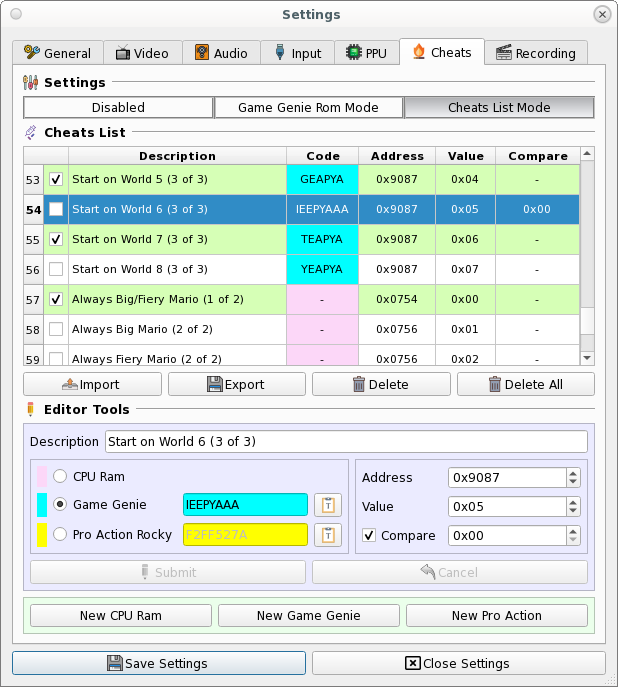
Task: Click the speaker icon on Audio tab
Action: click(201, 52)
